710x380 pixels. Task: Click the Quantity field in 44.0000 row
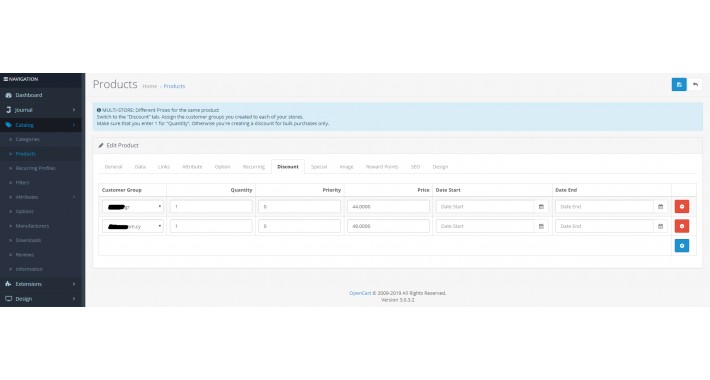[211, 207]
